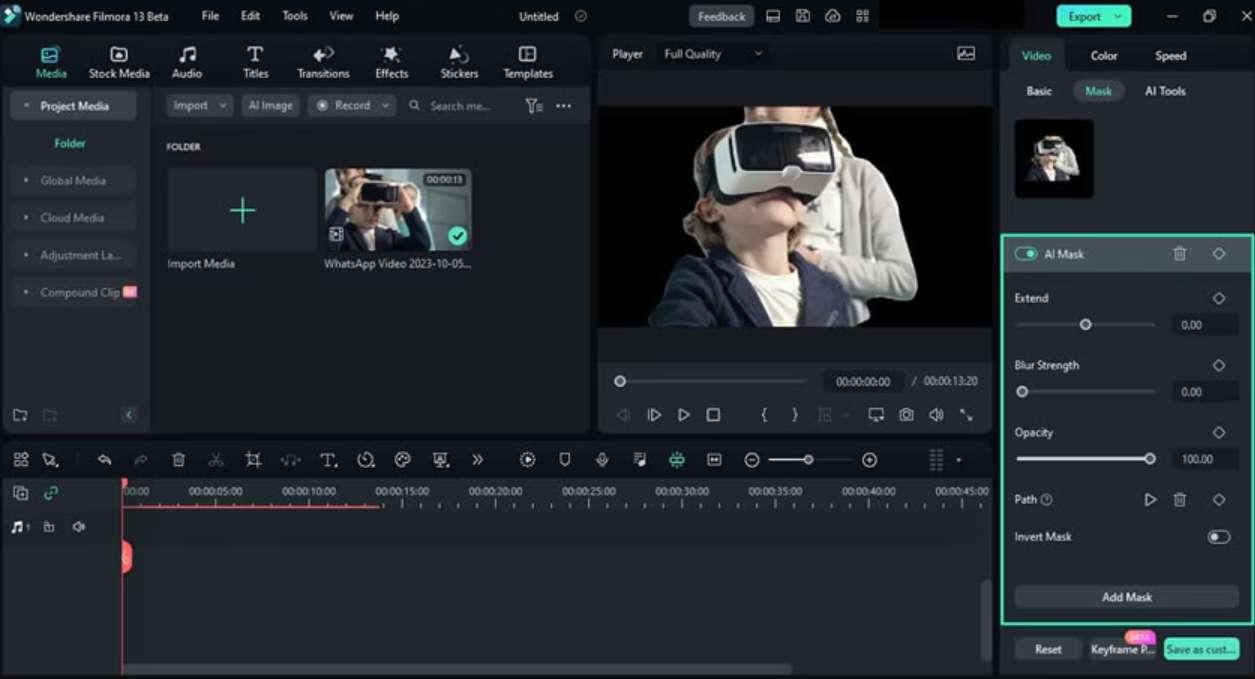Viewport: 1255px width, 679px height.
Task: Add keyframe for Extend diamond
Action: click(x=1219, y=298)
